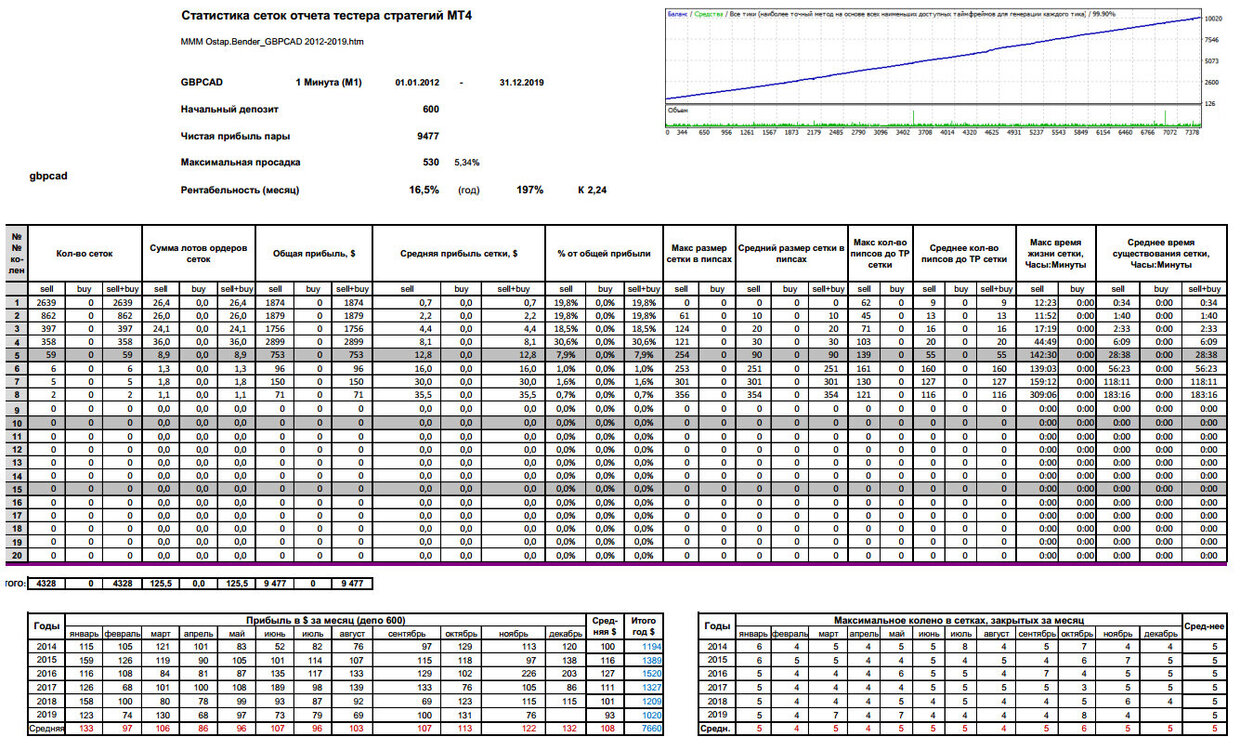This screenshot has height=750, width=1240.
Task: Click 'Баланс' legend text in chart
Action: (x=677, y=15)
